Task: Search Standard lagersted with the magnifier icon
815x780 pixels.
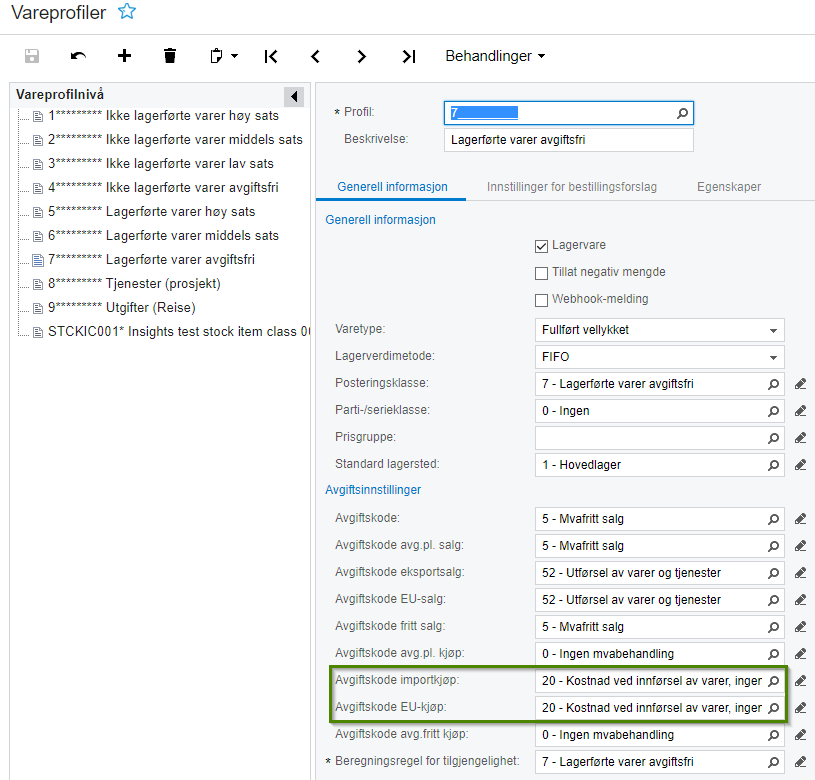Action: pyautogui.click(x=773, y=465)
